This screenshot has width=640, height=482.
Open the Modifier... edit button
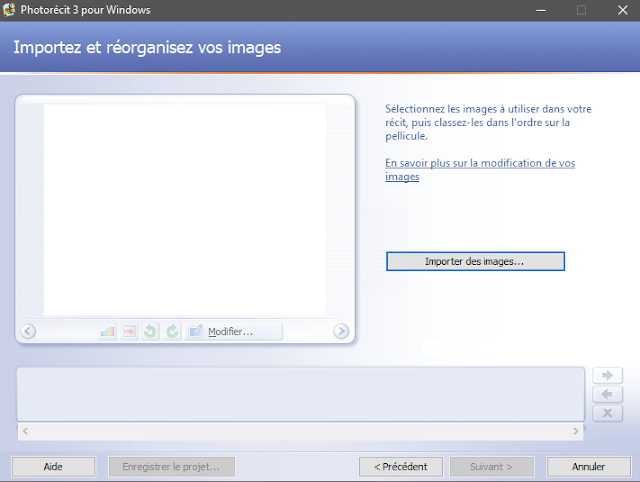233,331
